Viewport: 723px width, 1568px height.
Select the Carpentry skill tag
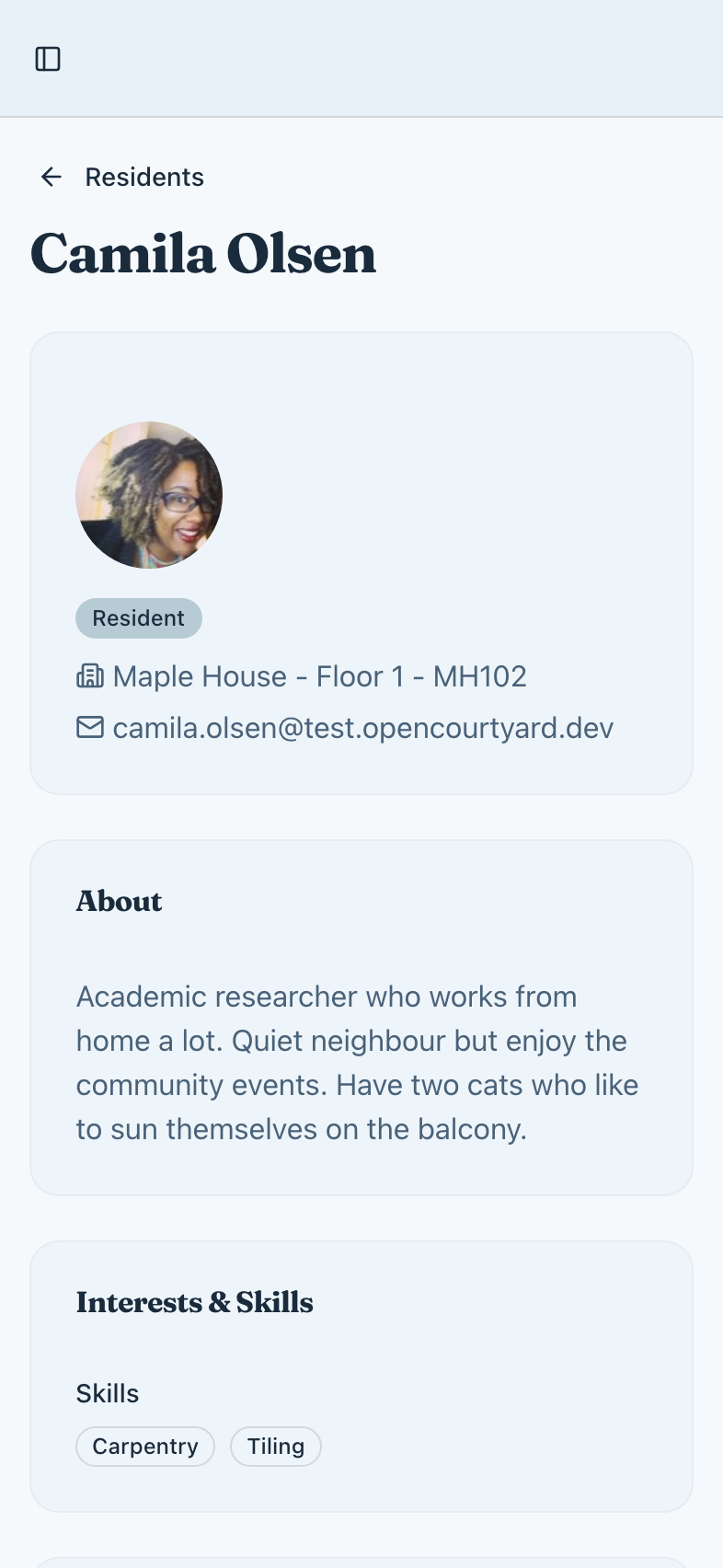[145, 1447]
